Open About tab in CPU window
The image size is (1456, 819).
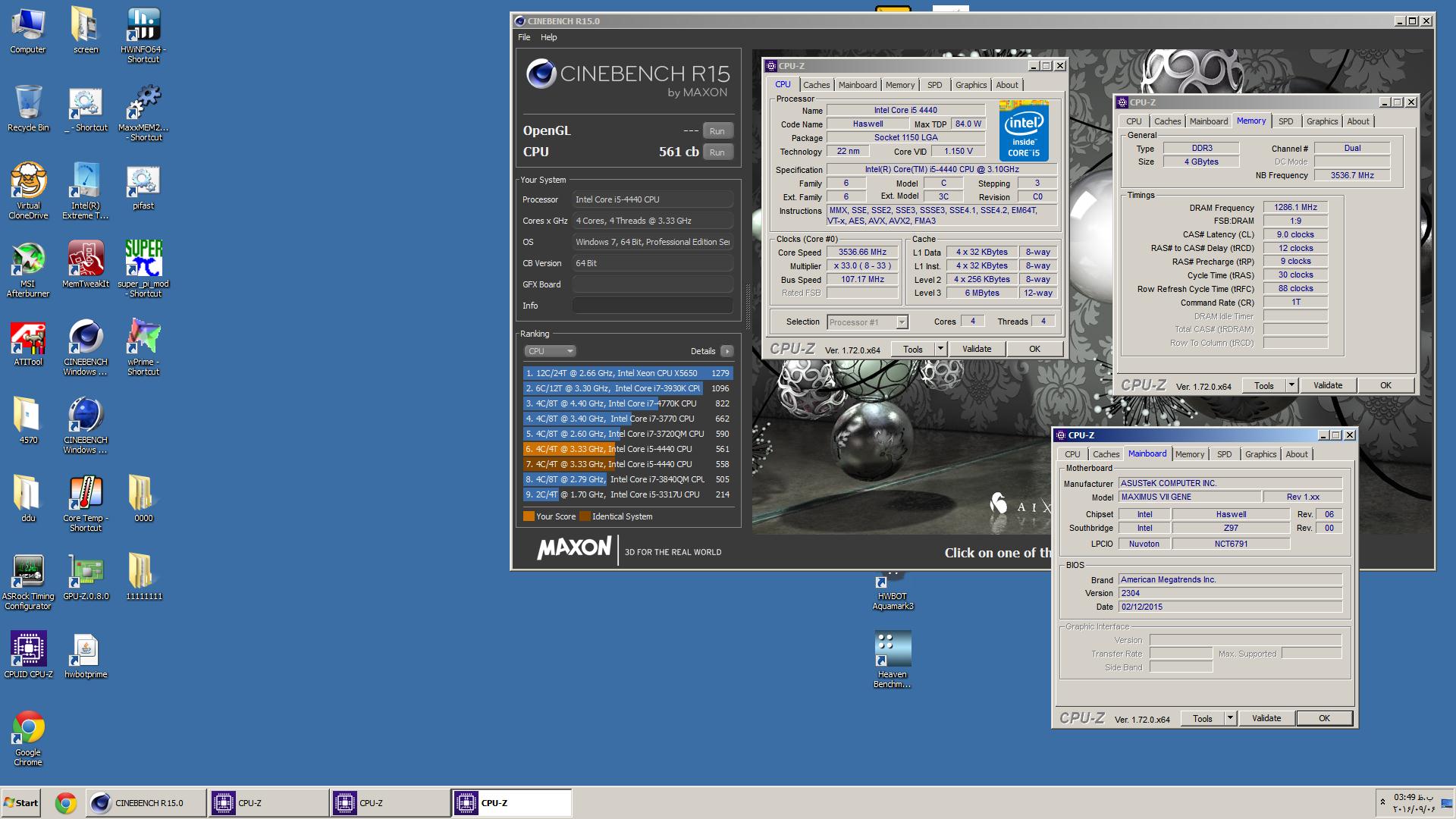pos(1007,85)
